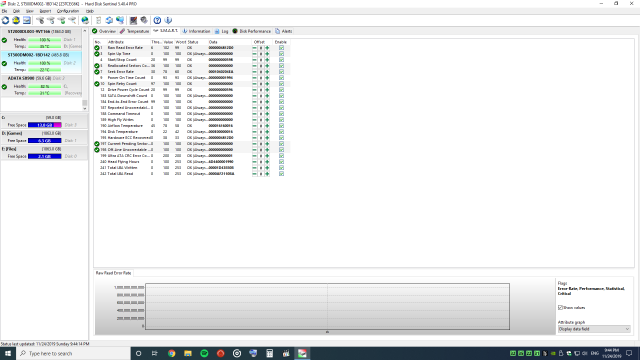Click minus offset for Disk Temperature row
The height and width of the screenshot is (360, 640).
pos(254,132)
